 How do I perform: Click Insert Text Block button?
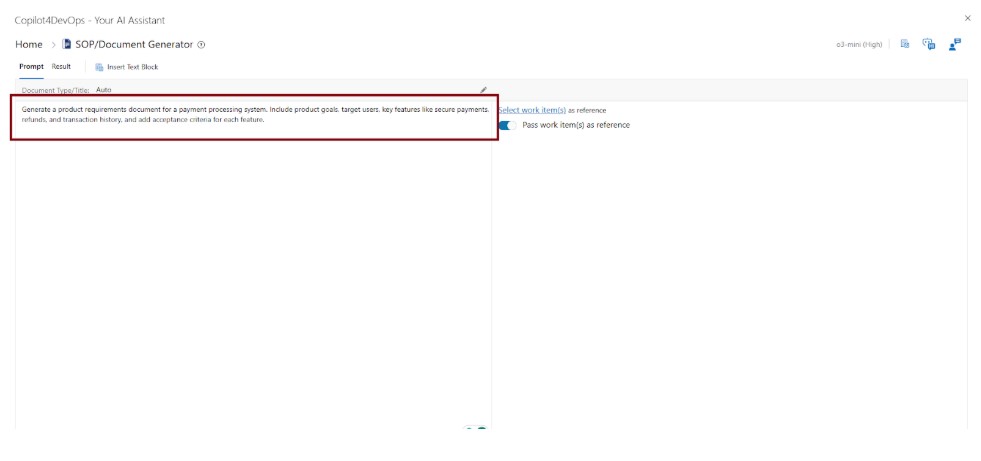coord(127,67)
